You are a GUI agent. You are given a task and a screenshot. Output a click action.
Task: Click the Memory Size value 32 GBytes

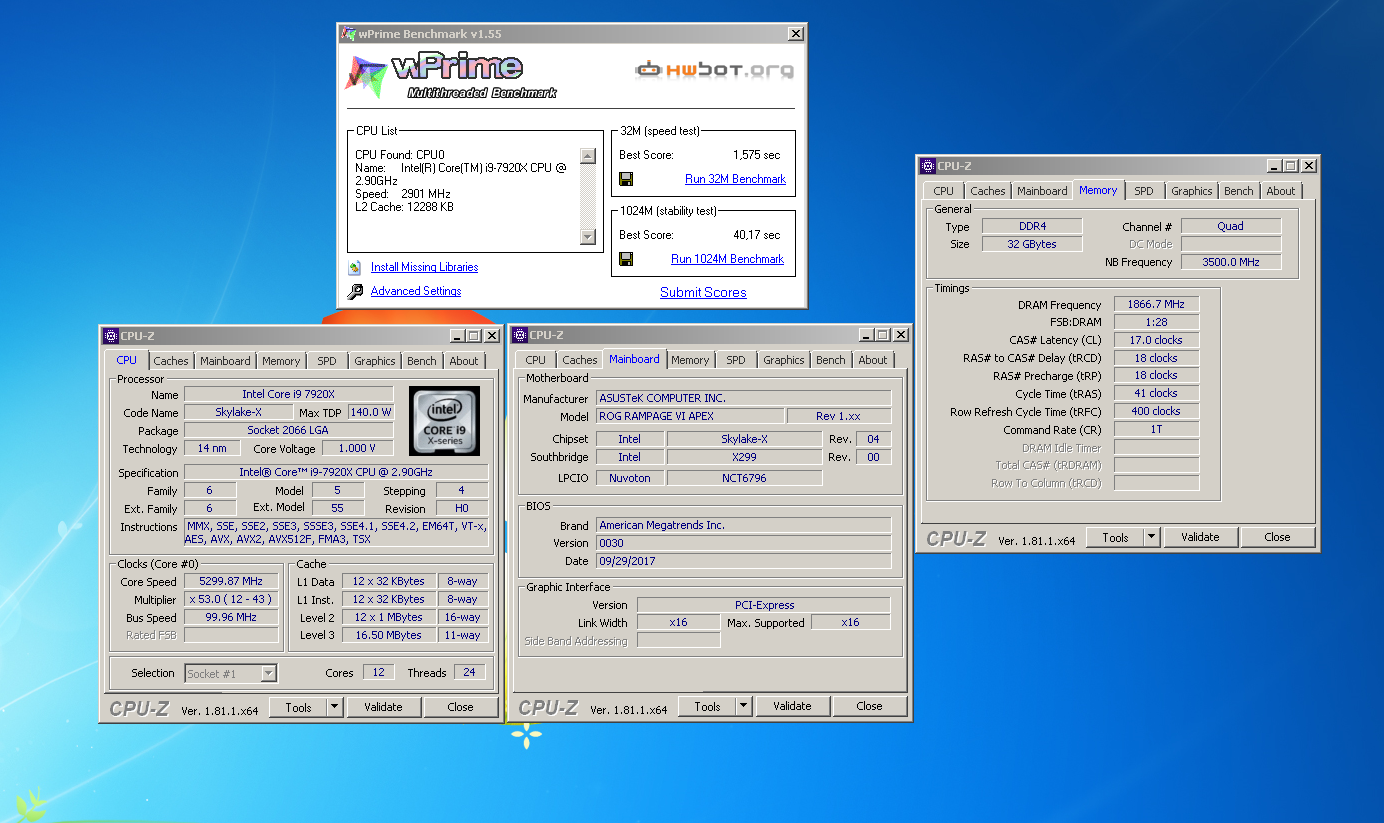tap(1031, 244)
